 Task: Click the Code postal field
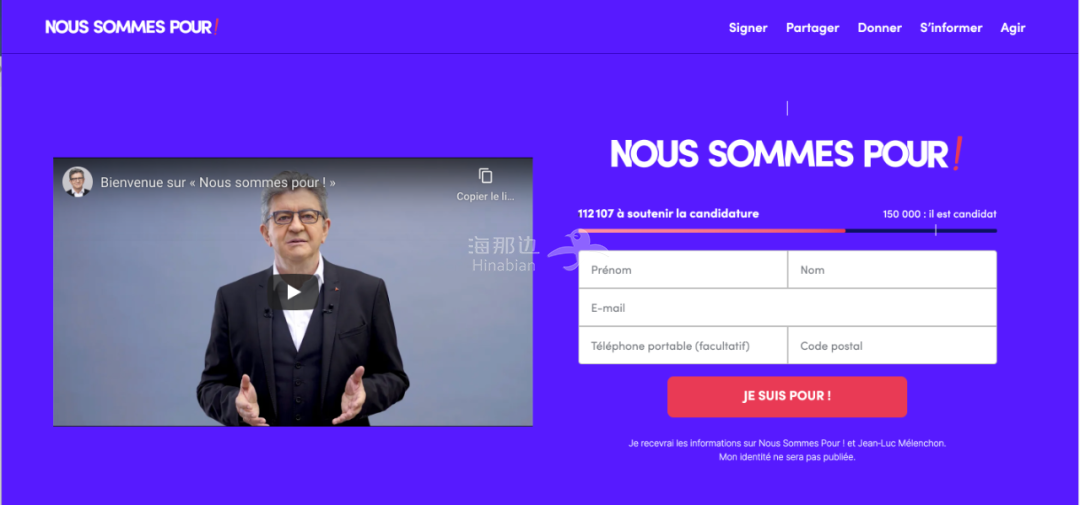[x=892, y=345]
